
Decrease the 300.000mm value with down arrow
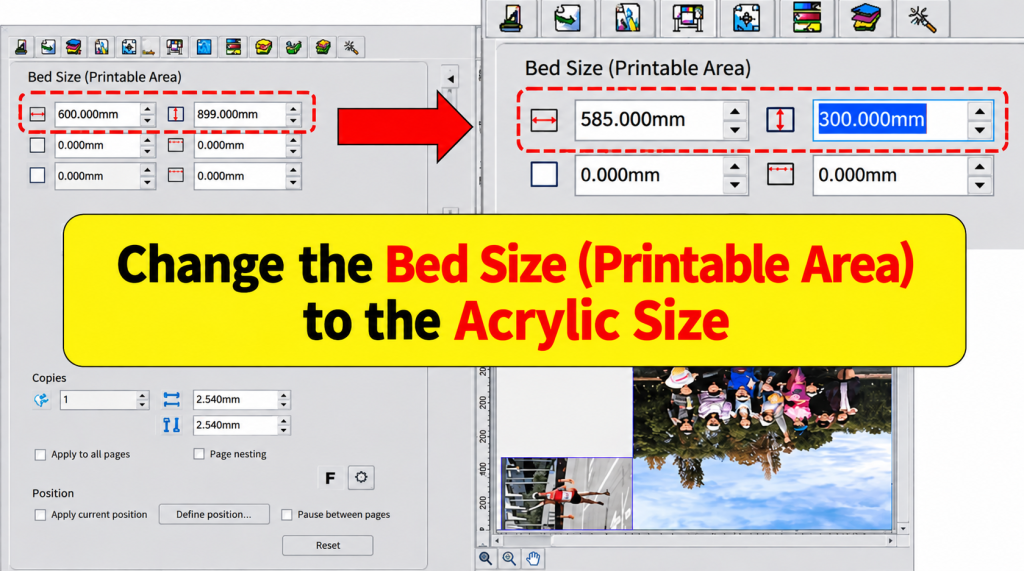[980, 130]
